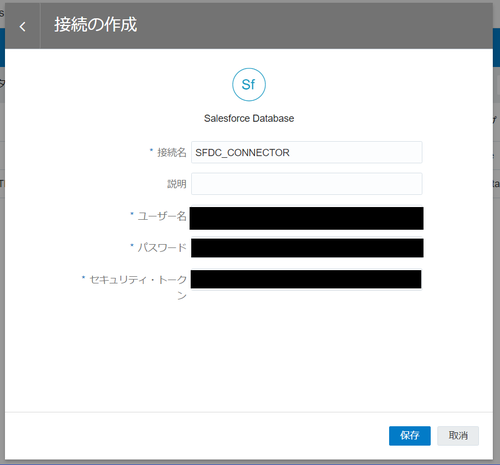Save the connection with 保存 button
Image resolution: width=500 pixels, height=465 pixels.
click(x=410, y=435)
